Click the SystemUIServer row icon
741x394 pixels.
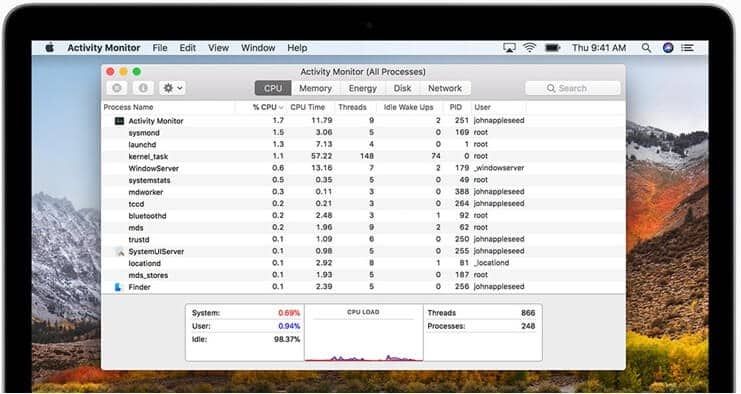(x=119, y=251)
